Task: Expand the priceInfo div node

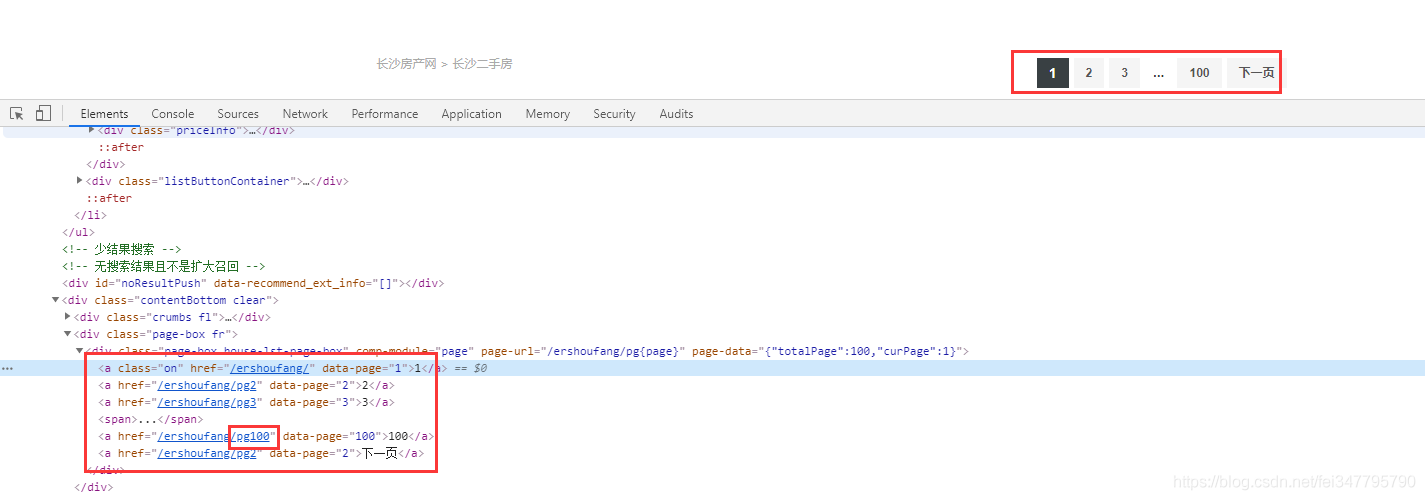Action: pyautogui.click(x=92, y=130)
